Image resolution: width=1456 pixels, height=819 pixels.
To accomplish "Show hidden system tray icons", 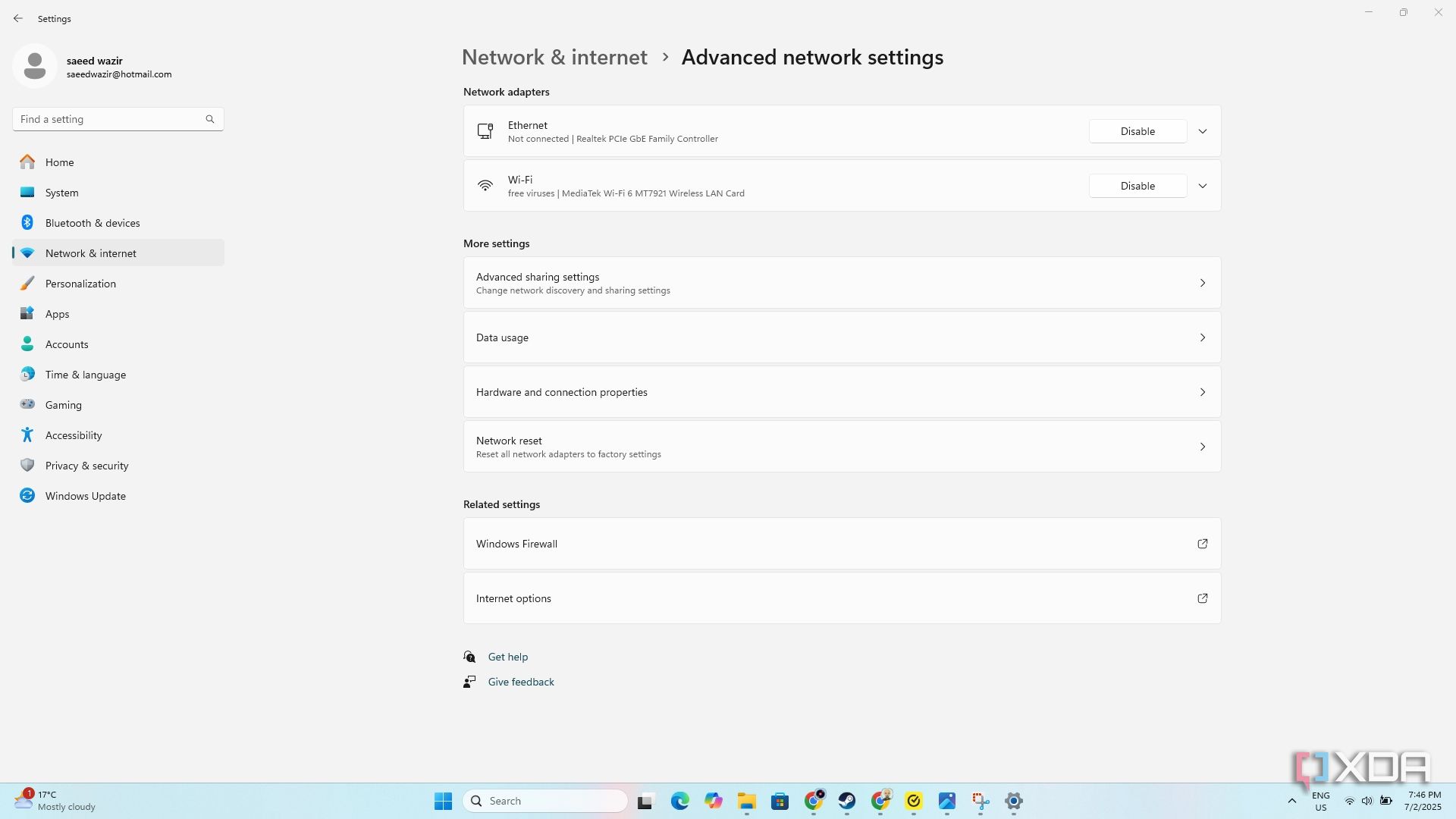I will point(1292,801).
